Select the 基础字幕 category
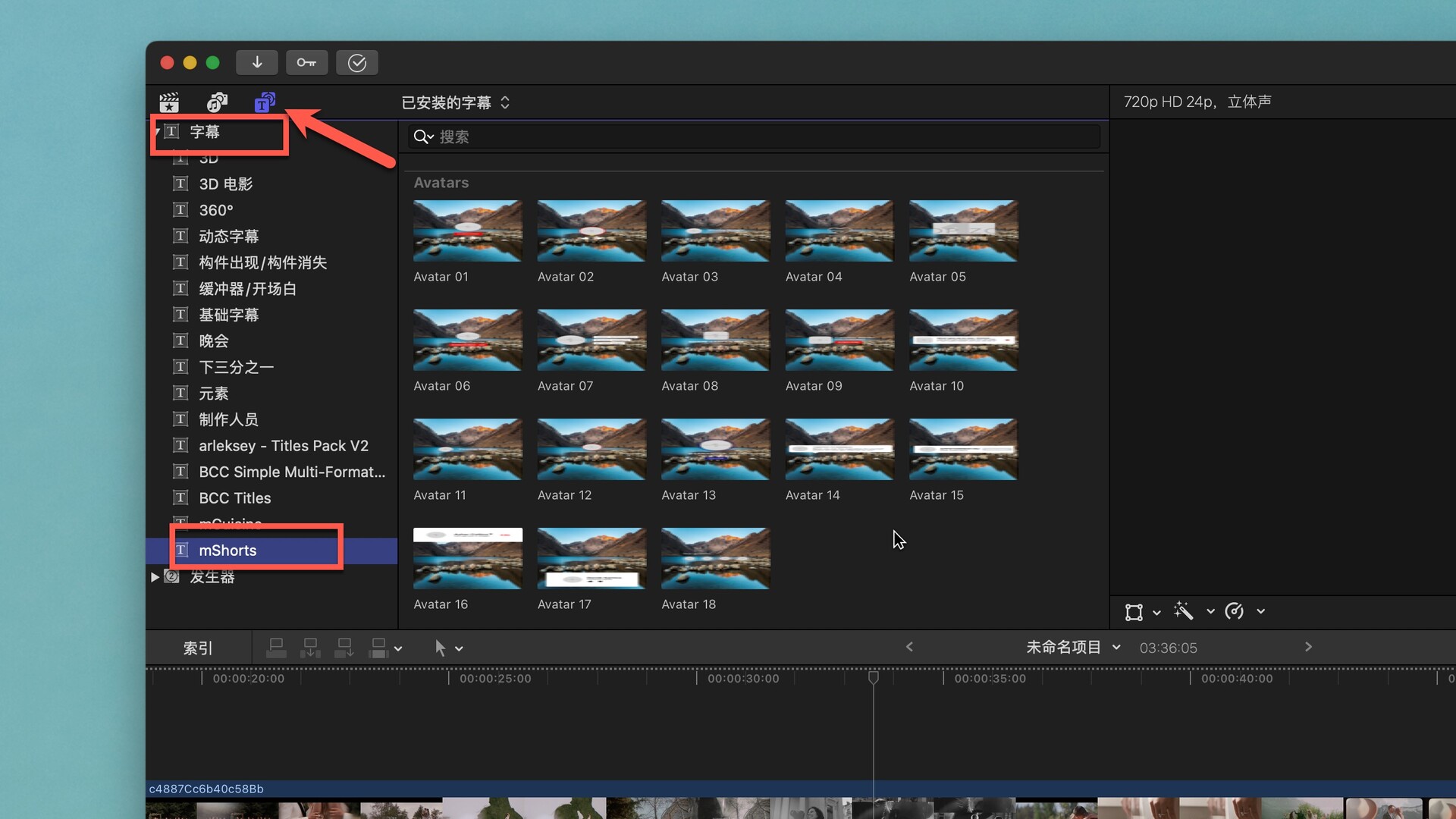The height and width of the screenshot is (819, 1456). pos(273,315)
